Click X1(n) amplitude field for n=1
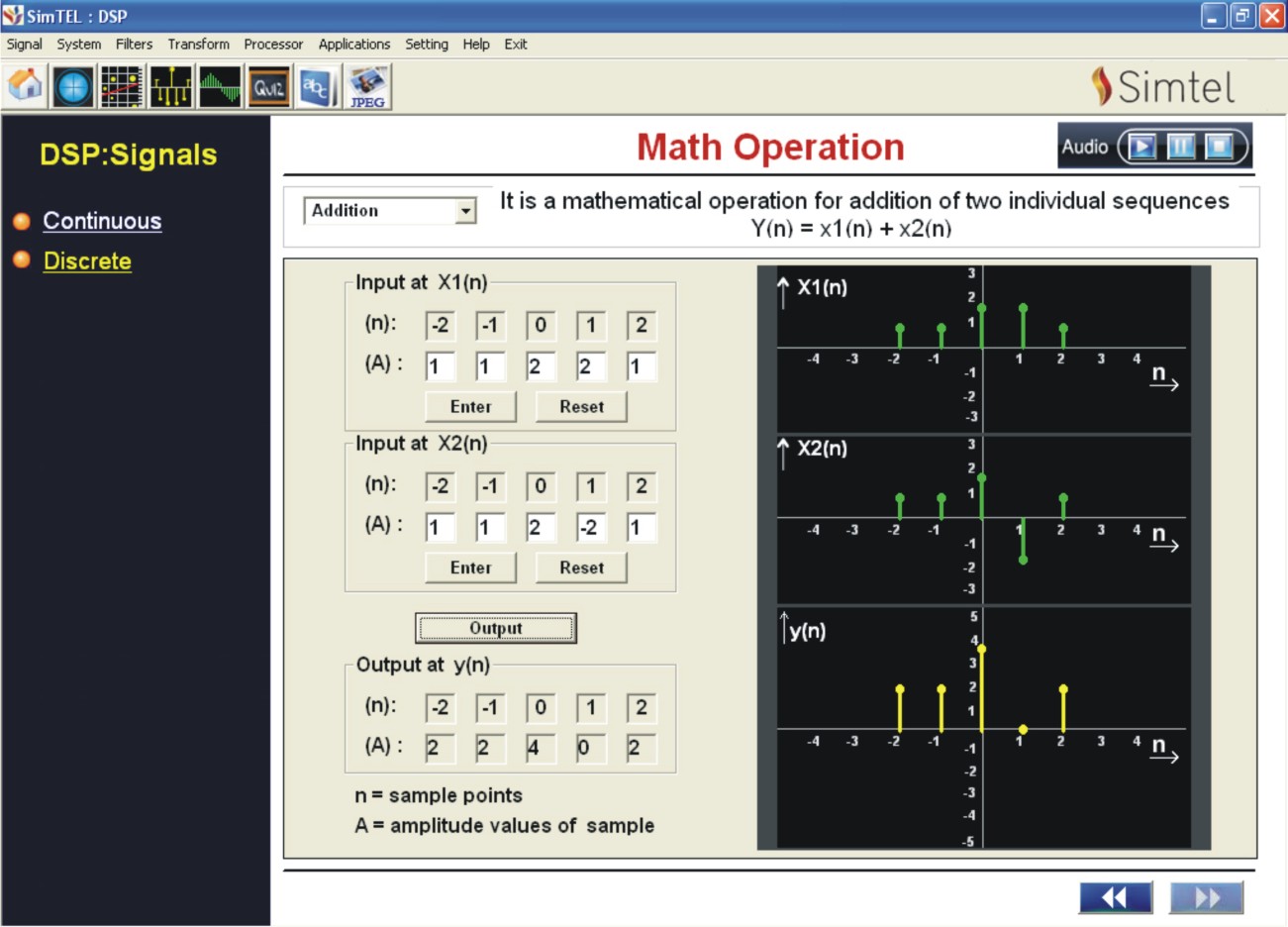This screenshot has width=1288, height=927. pyautogui.click(x=591, y=366)
